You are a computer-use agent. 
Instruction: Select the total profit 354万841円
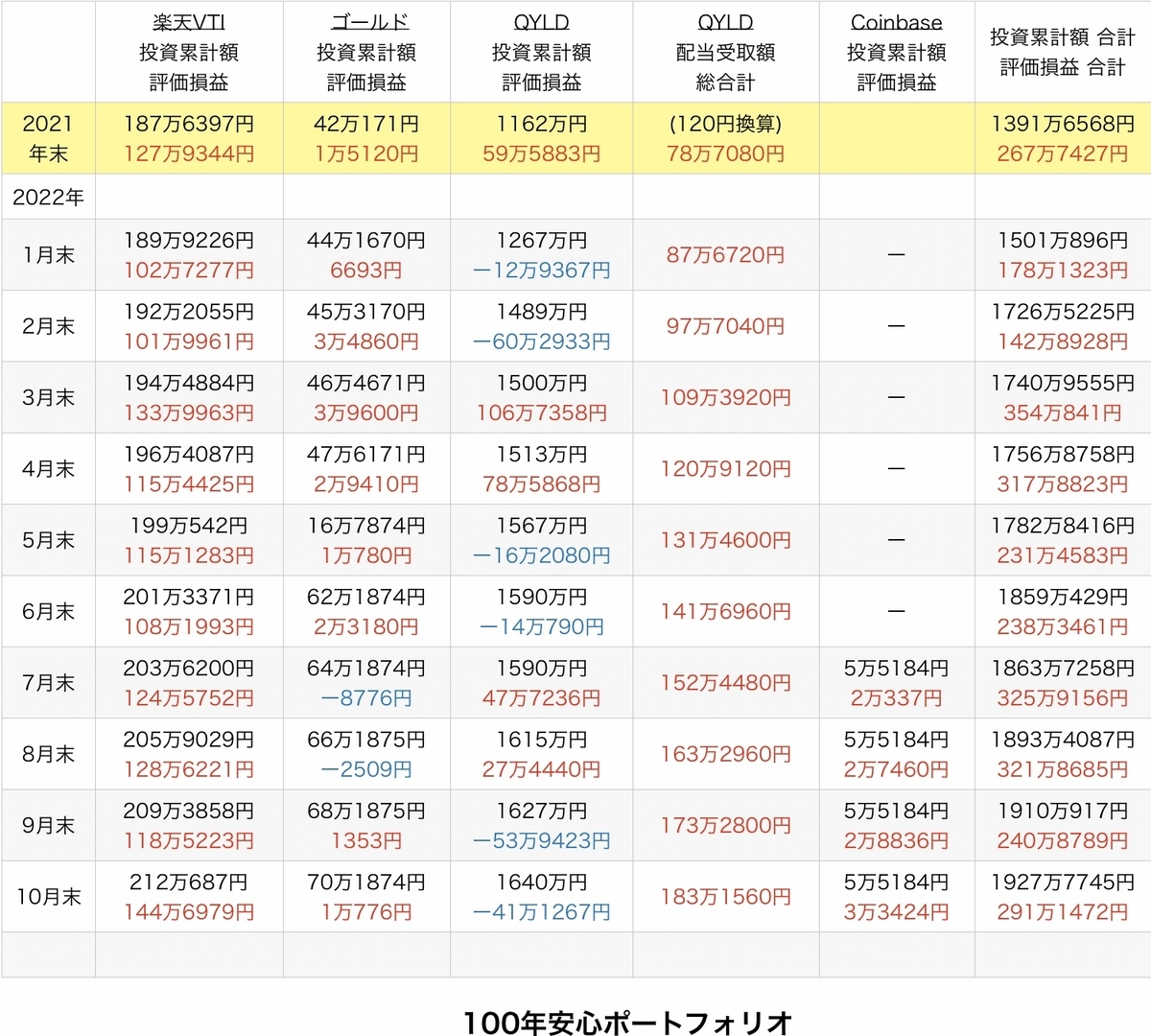click(x=1063, y=412)
